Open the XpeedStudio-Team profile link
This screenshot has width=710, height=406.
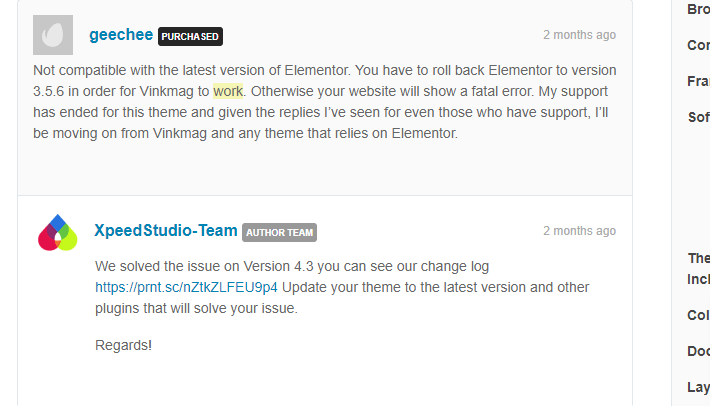[166, 230]
